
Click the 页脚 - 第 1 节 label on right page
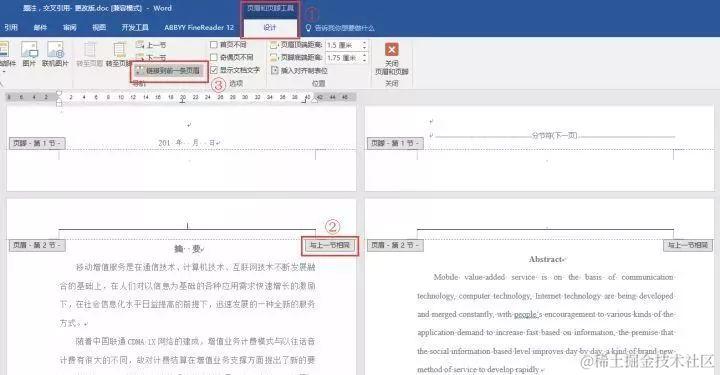tap(395, 143)
